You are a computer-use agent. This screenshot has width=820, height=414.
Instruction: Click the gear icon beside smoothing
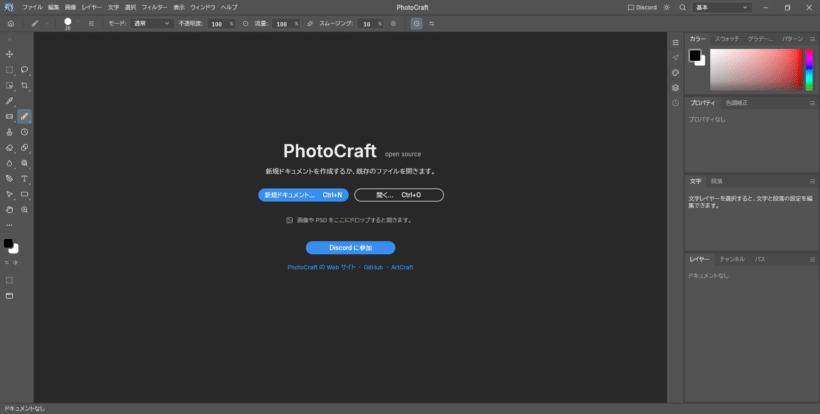pos(394,24)
